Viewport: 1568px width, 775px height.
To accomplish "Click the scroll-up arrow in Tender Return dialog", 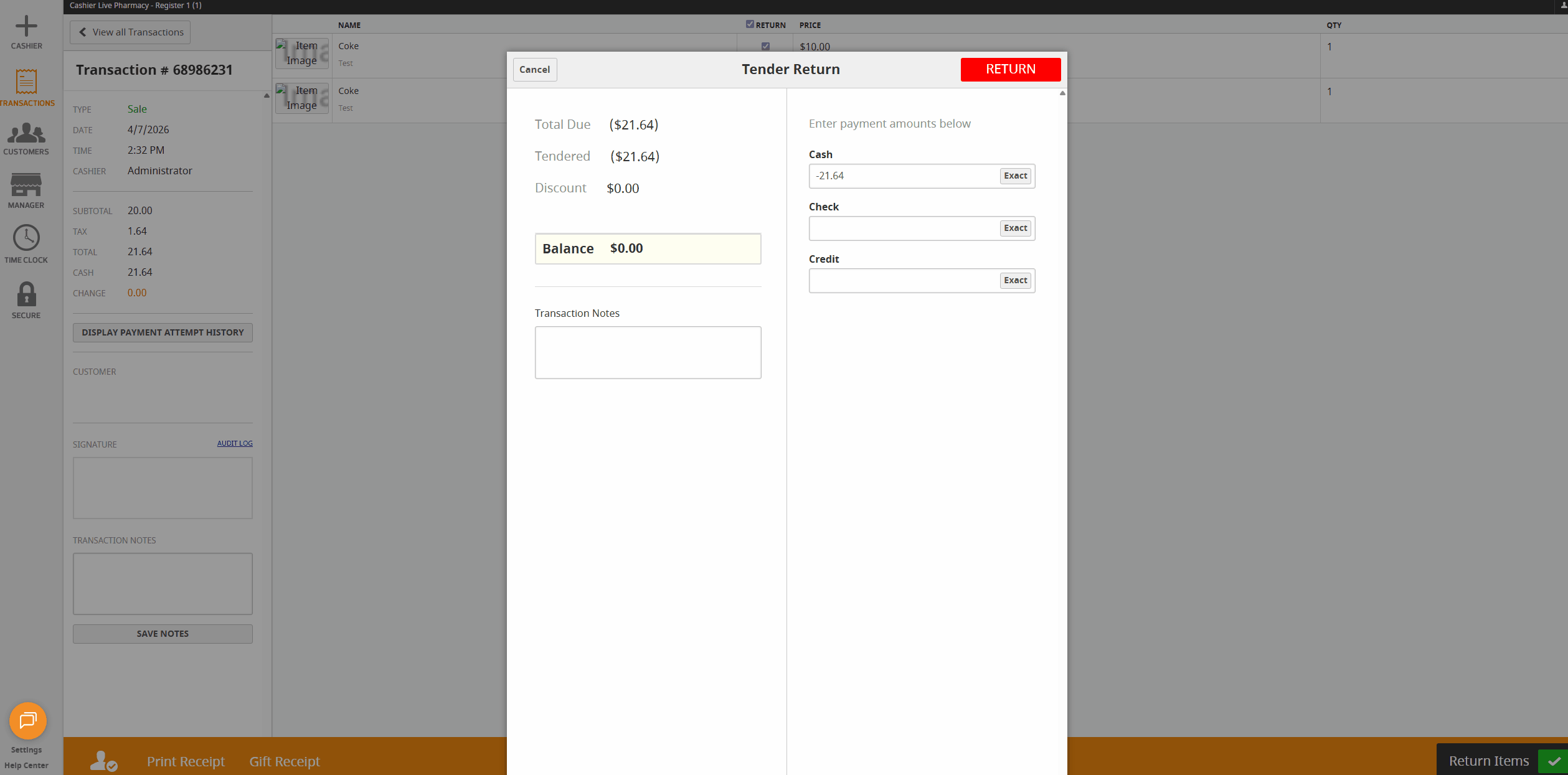I will 1062,93.
